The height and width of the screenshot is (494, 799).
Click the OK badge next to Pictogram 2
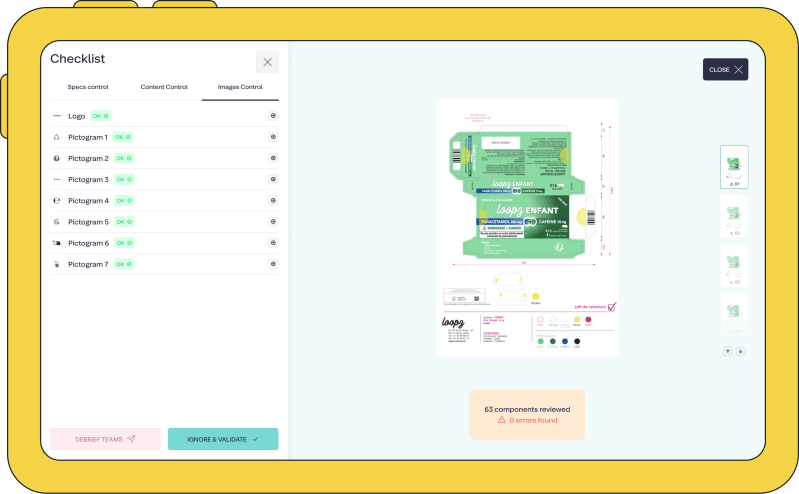pyautogui.click(x=123, y=159)
